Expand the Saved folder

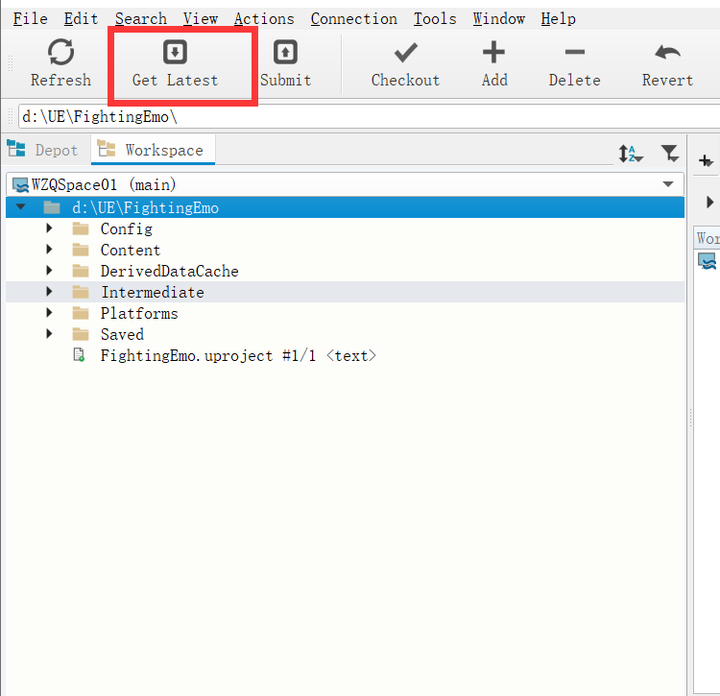point(49,334)
